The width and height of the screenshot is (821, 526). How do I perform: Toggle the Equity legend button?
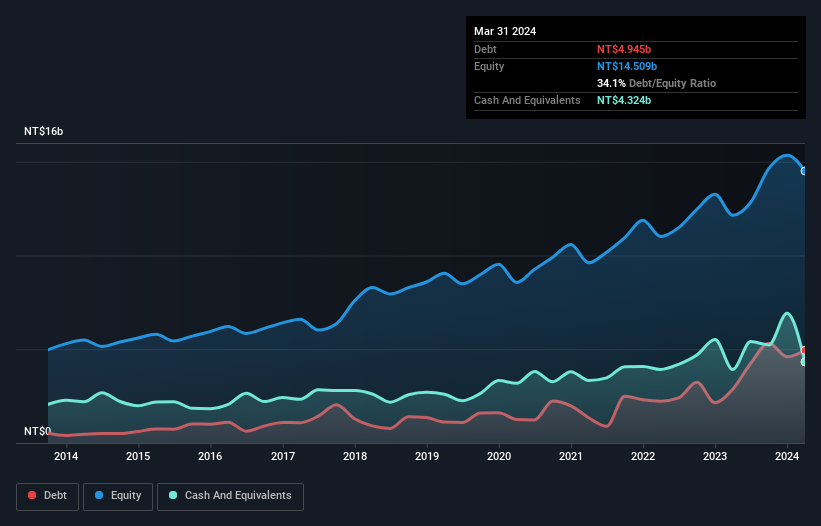(x=118, y=496)
